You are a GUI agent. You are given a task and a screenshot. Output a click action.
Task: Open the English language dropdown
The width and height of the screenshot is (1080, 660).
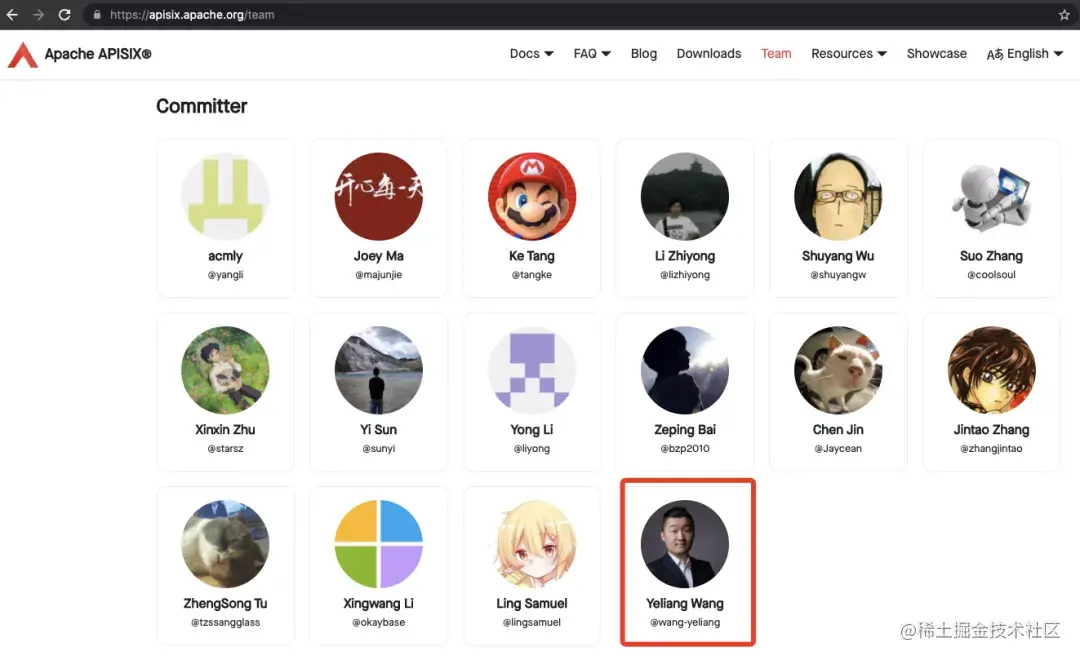point(1024,54)
